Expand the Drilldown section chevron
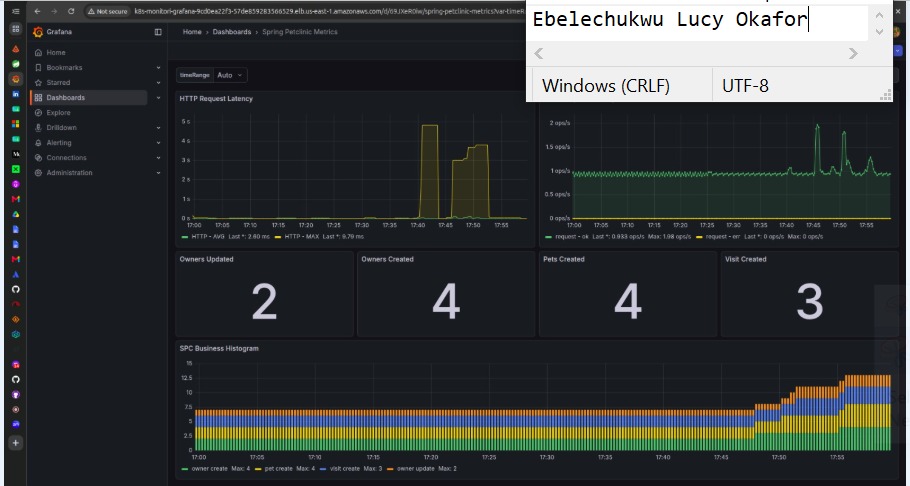The image size is (910, 486). [x=158, y=128]
